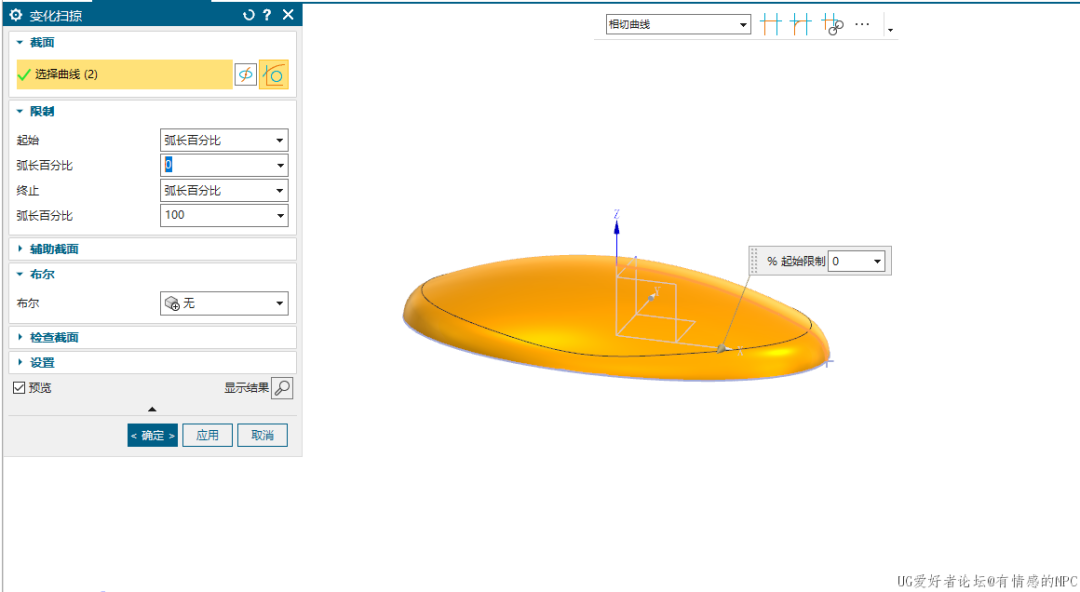This screenshot has height=592, width=1080.
Task: Toggle the 预览 checkbox
Action: point(19,388)
